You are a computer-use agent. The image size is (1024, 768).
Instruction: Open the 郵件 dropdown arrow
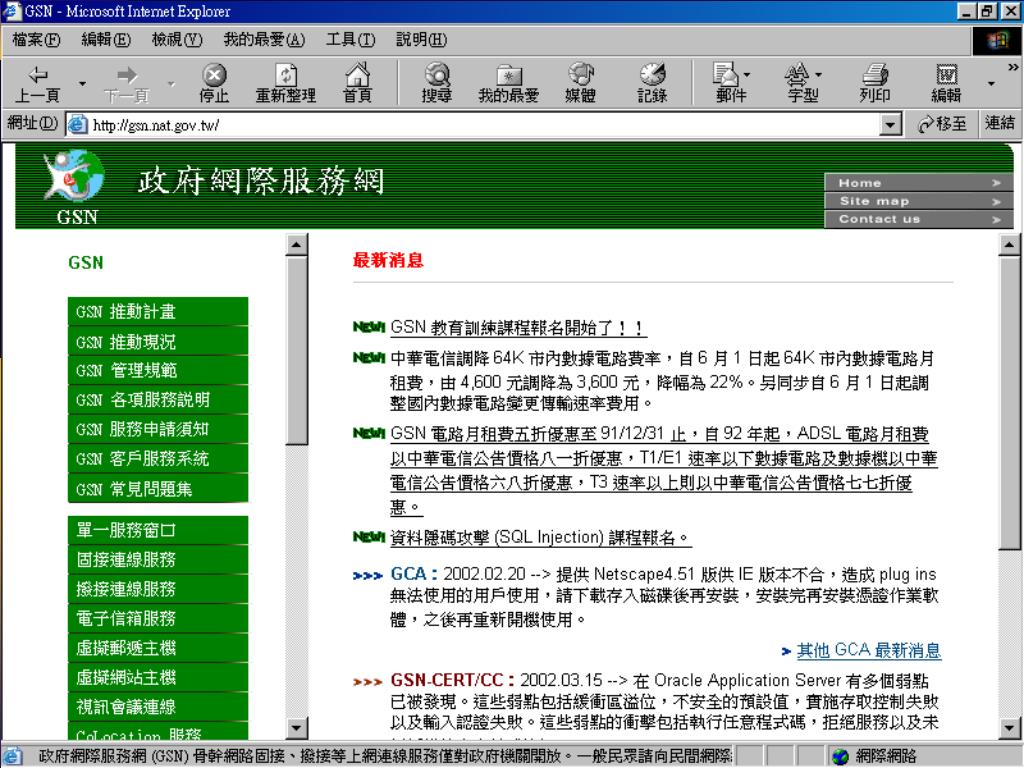(747, 74)
